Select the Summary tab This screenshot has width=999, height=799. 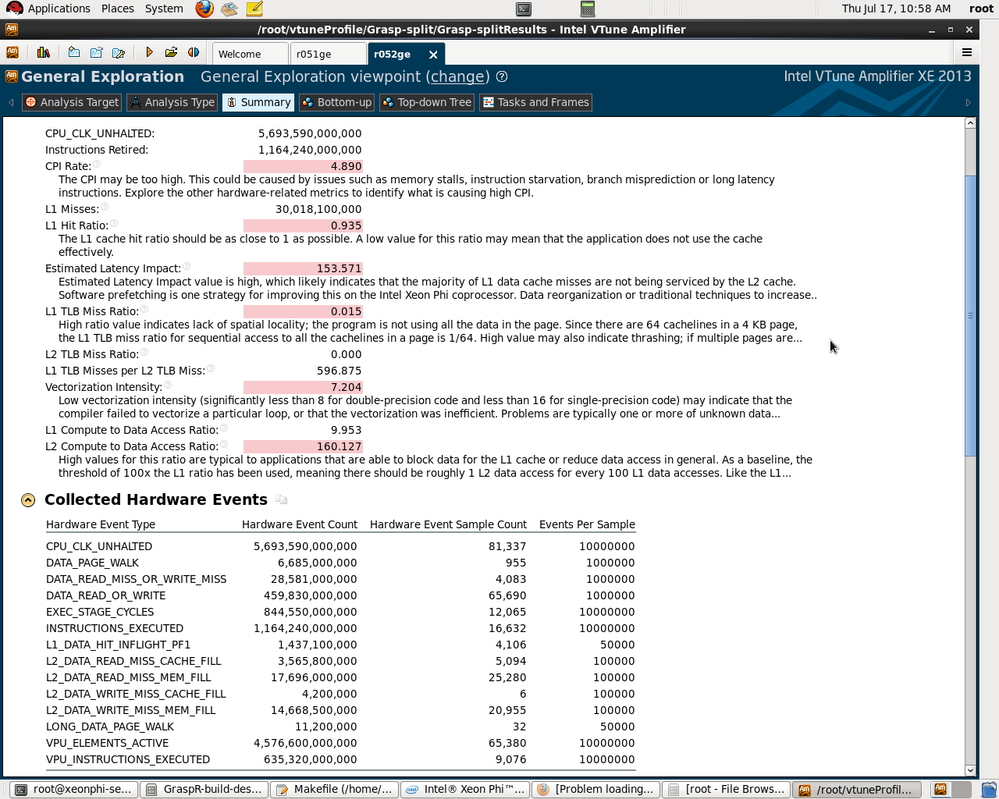tap(258, 102)
